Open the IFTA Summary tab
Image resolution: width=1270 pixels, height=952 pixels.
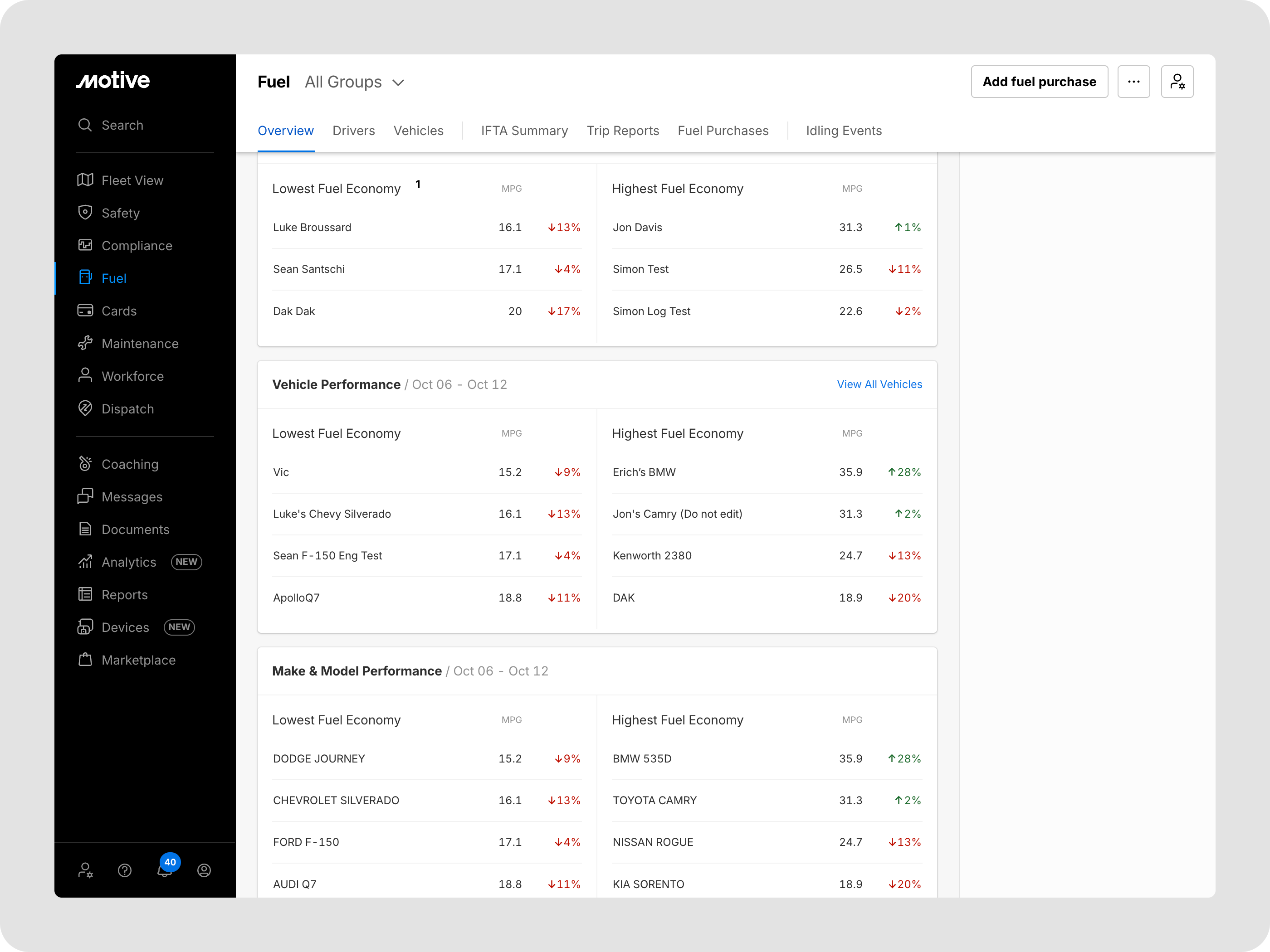click(523, 131)
